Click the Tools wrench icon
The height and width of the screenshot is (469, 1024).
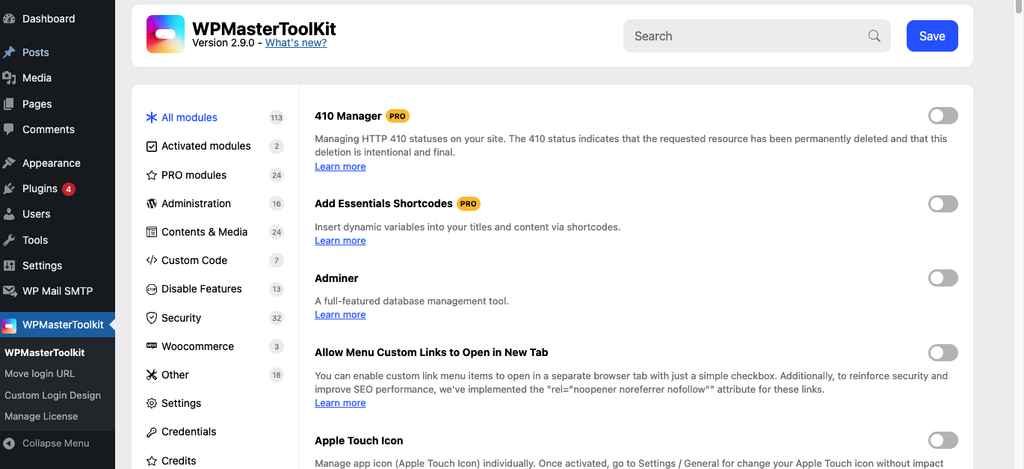tap(9, 240)
